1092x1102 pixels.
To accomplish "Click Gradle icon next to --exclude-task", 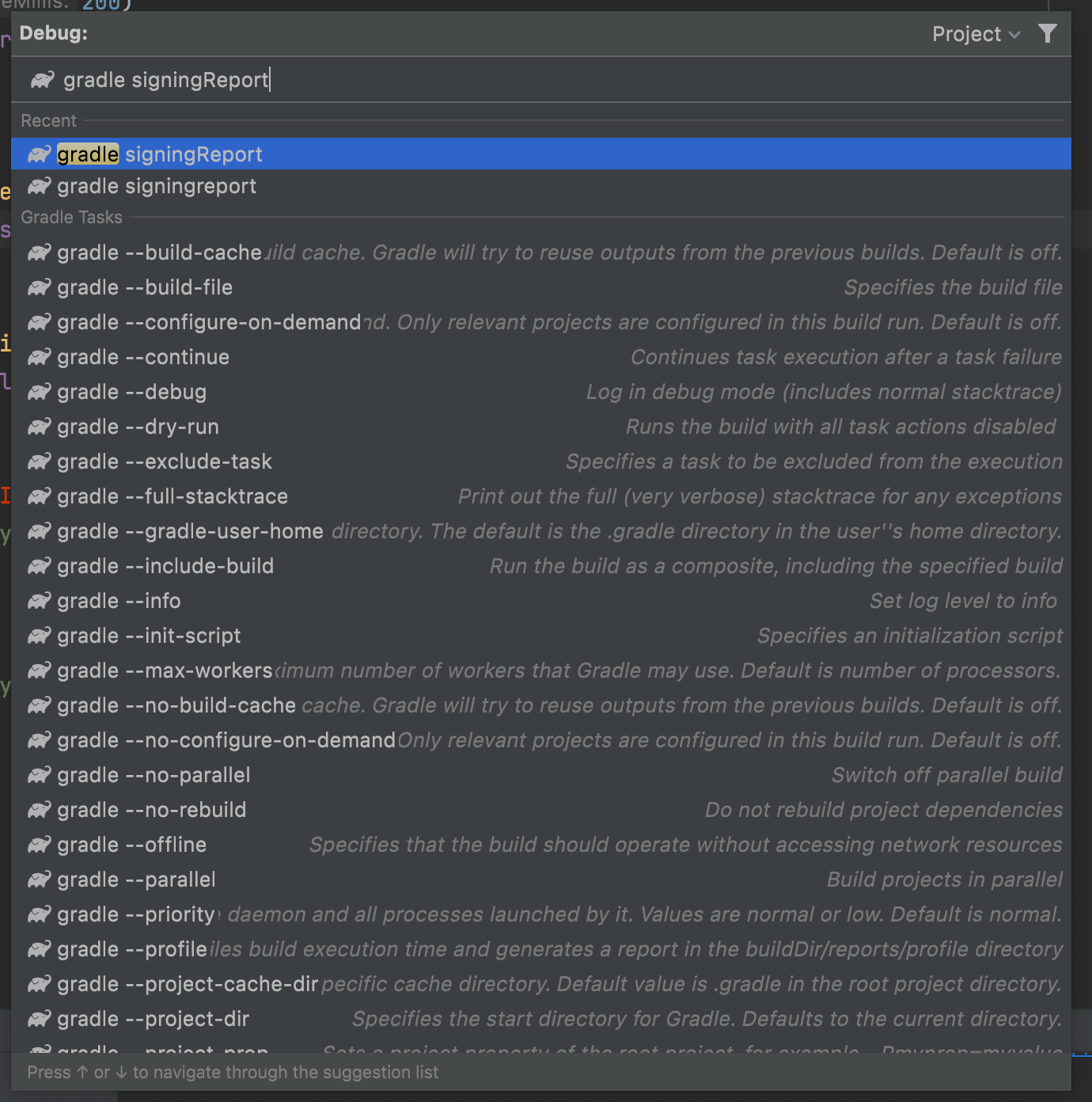I will (40, 462).
